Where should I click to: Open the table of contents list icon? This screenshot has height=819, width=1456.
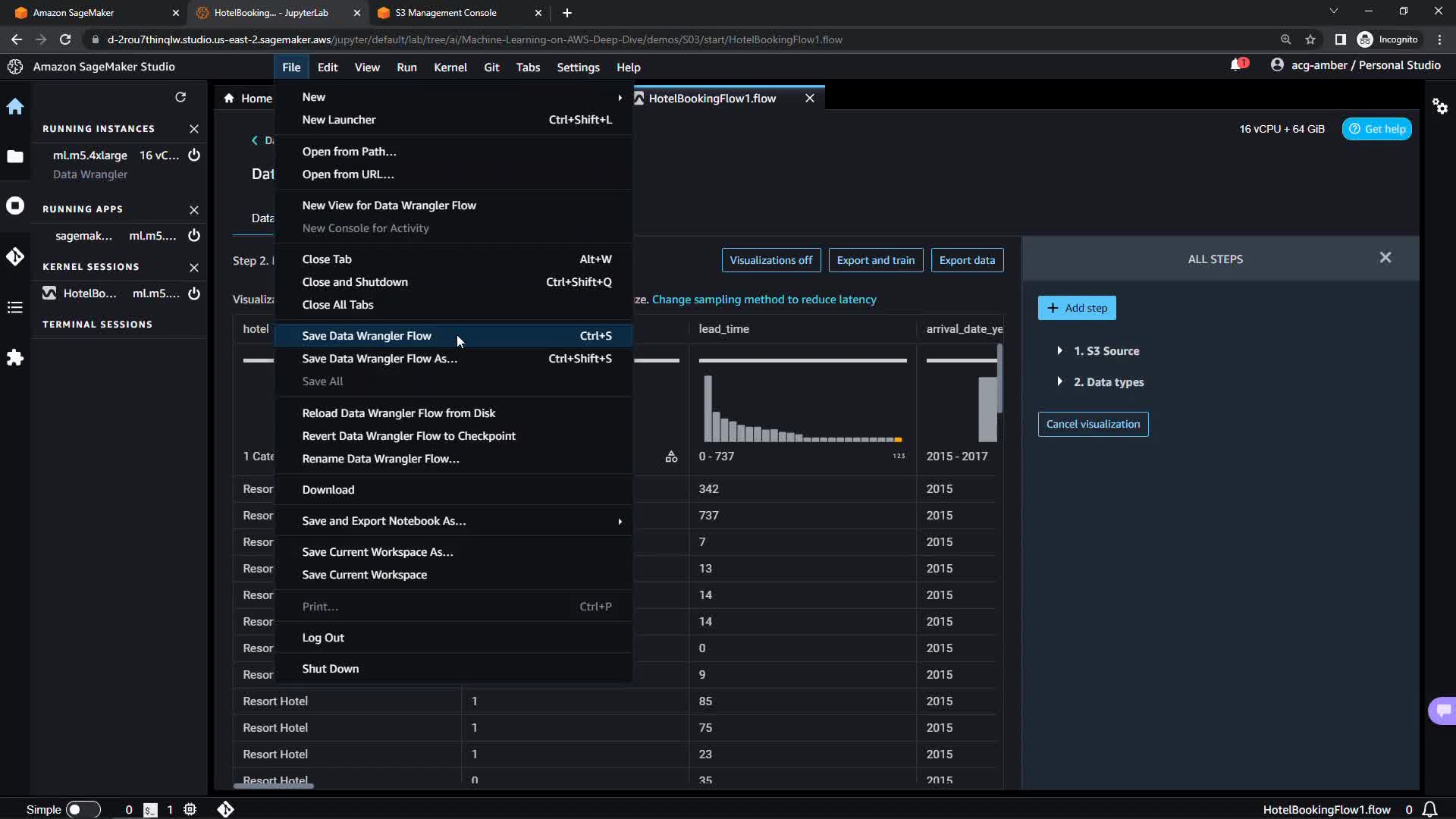click(x=15, y=307)
